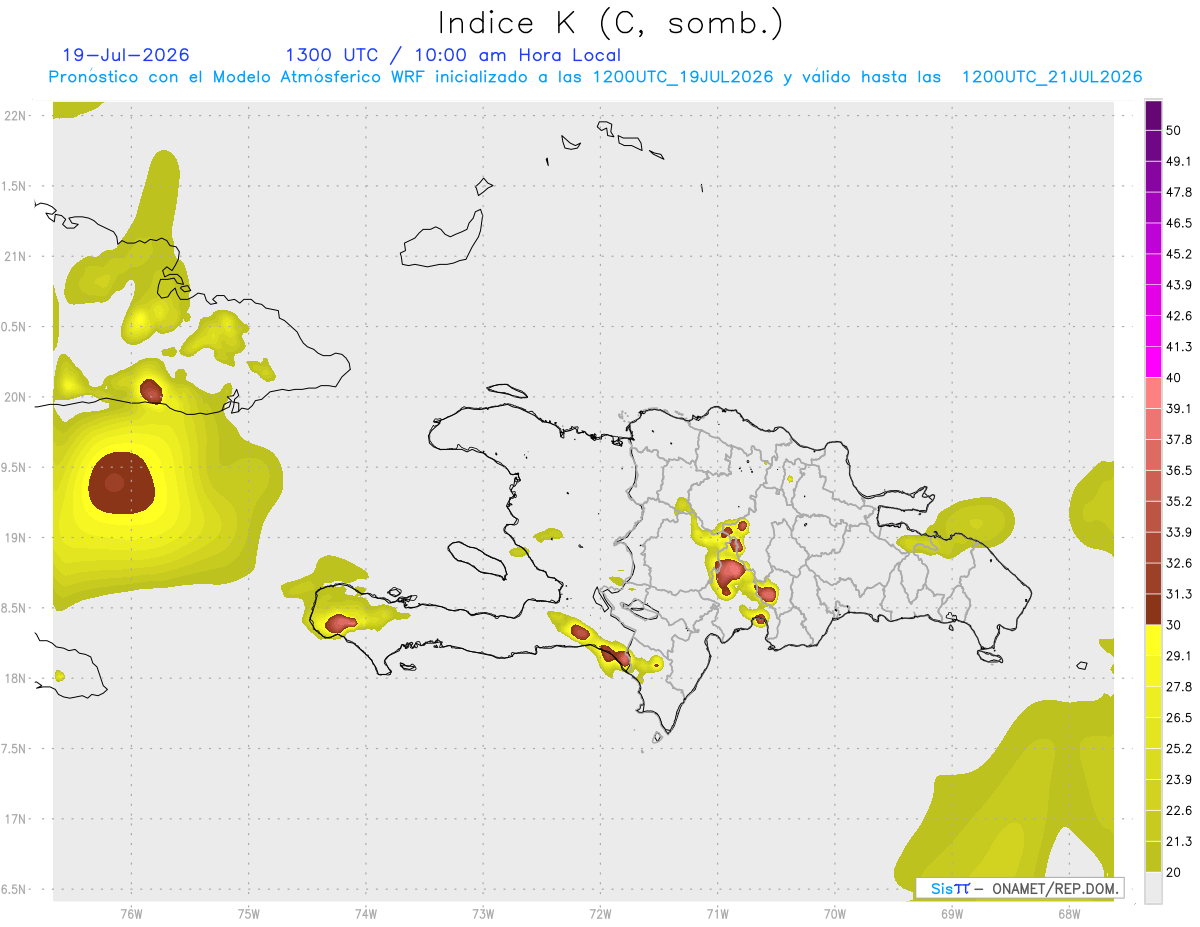Click the 'SisTT - ONAMET/REP.DOM.' credit label
The image size is (1200, 927).
[x=1019, y=888]
